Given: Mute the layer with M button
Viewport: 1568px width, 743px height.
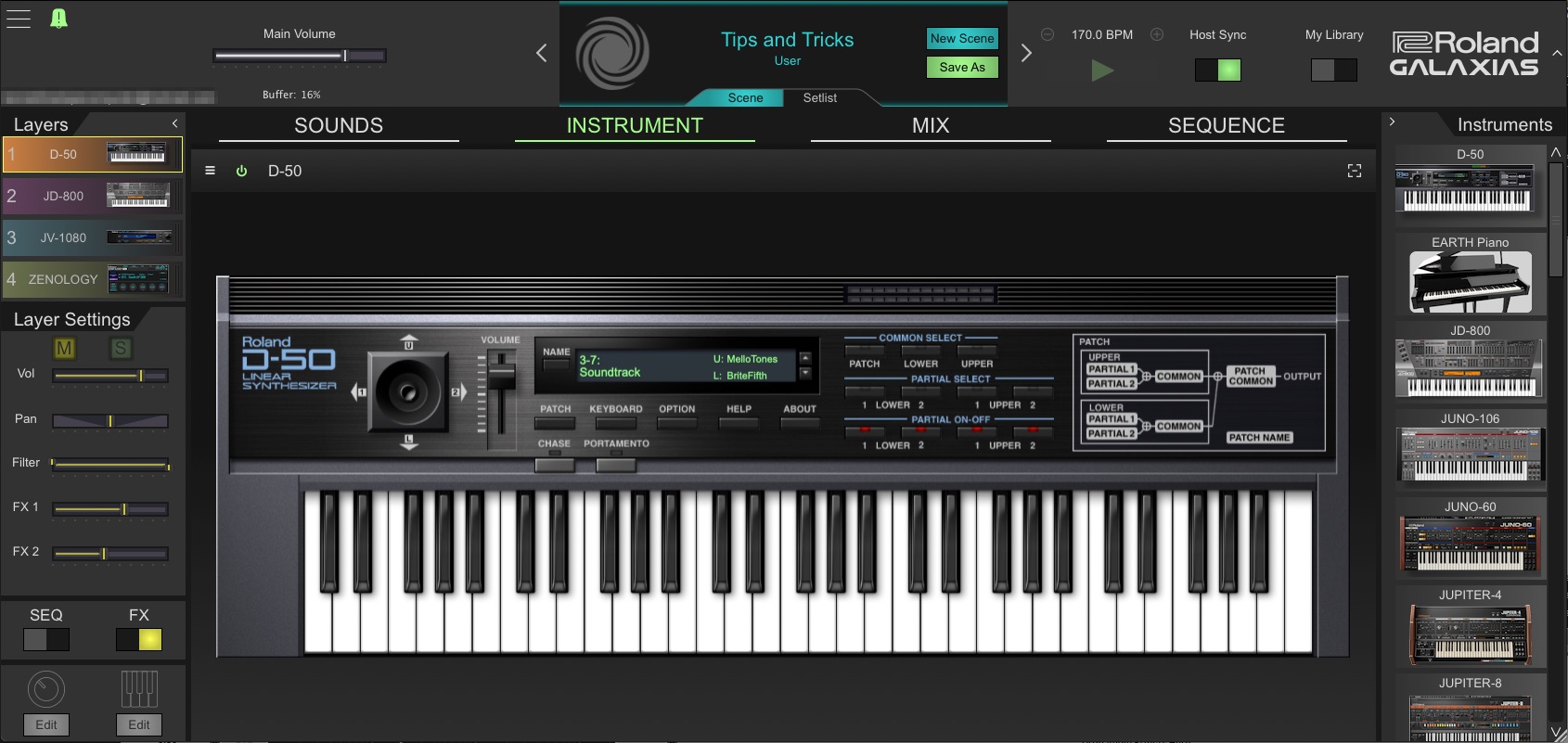Looking at the screenshot, I should 64,349.
